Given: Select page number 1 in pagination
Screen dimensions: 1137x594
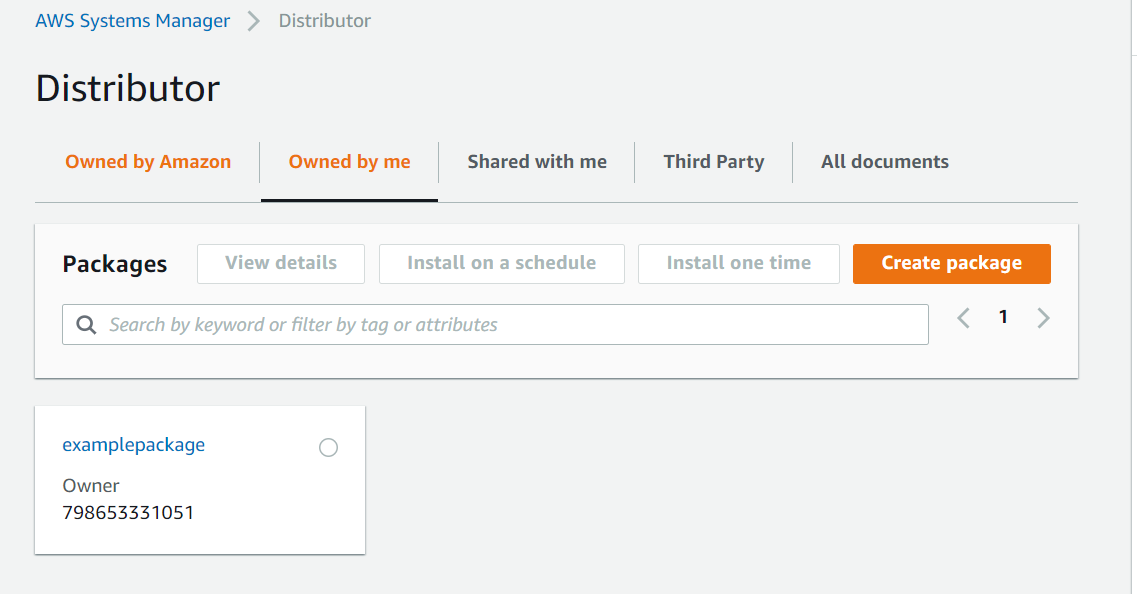Looking at the screenshot, I should pyautogui.click(x=1003, y=316).
